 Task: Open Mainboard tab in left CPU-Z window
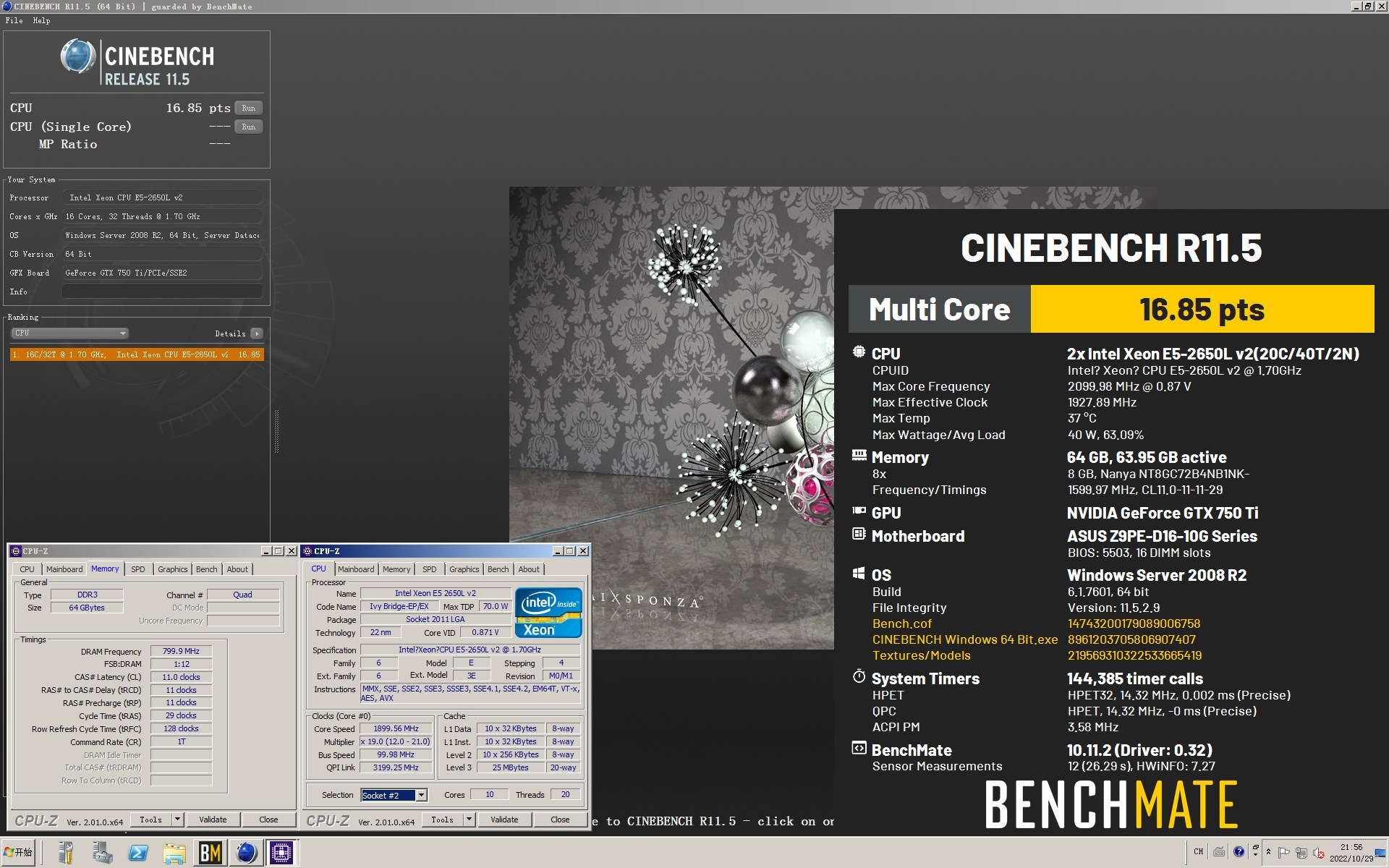tap(64, 569)
